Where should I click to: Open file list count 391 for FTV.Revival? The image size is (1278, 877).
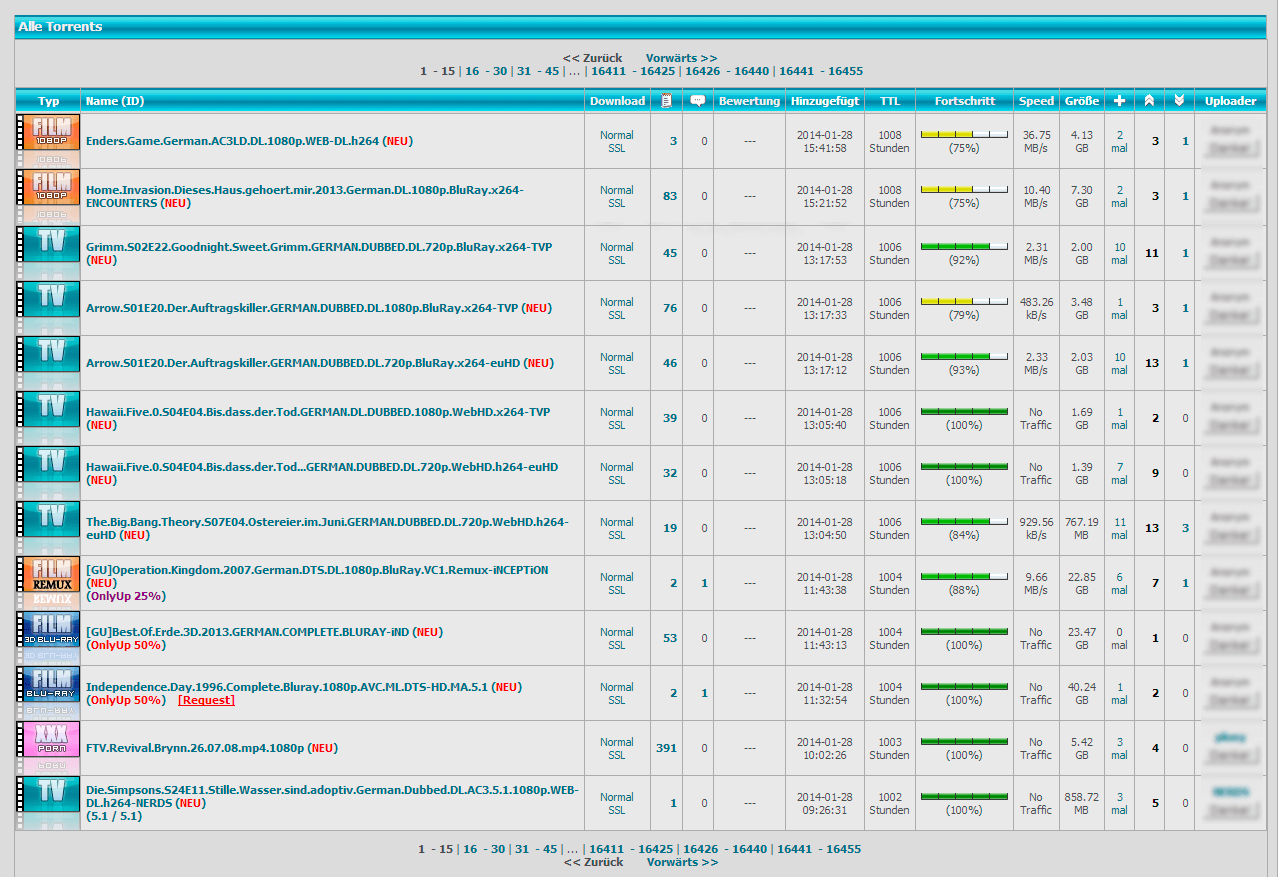[x=666, y=748]
